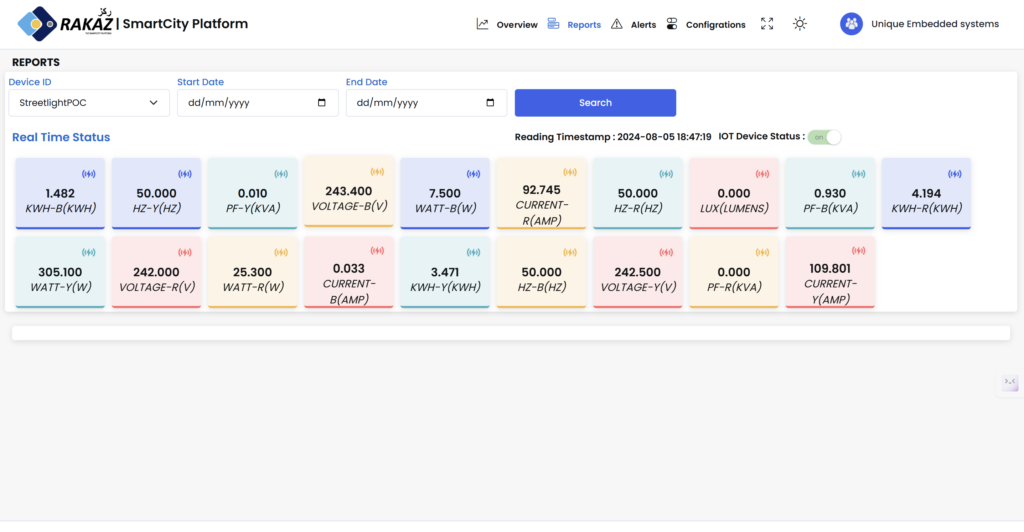Click signal icon on WATT-Y(W) card
This screenshot has height=532, width=1024.
pyautogui.click(x=89, y=253)
